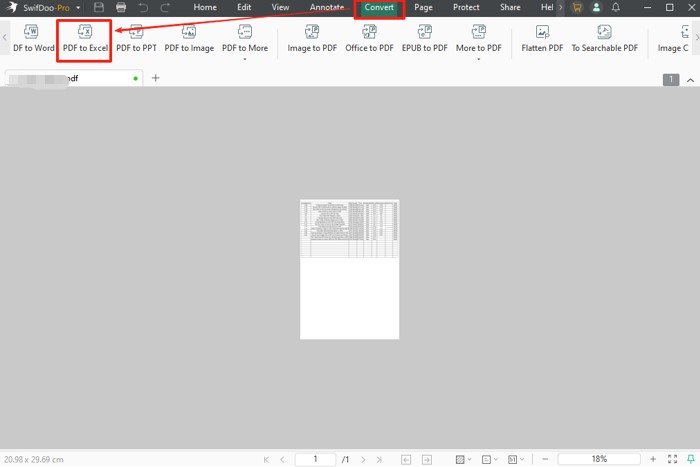The height and width of the screenshot is (467, 700).
Task: Print the document using printer icon
Action: pos(121,7)
